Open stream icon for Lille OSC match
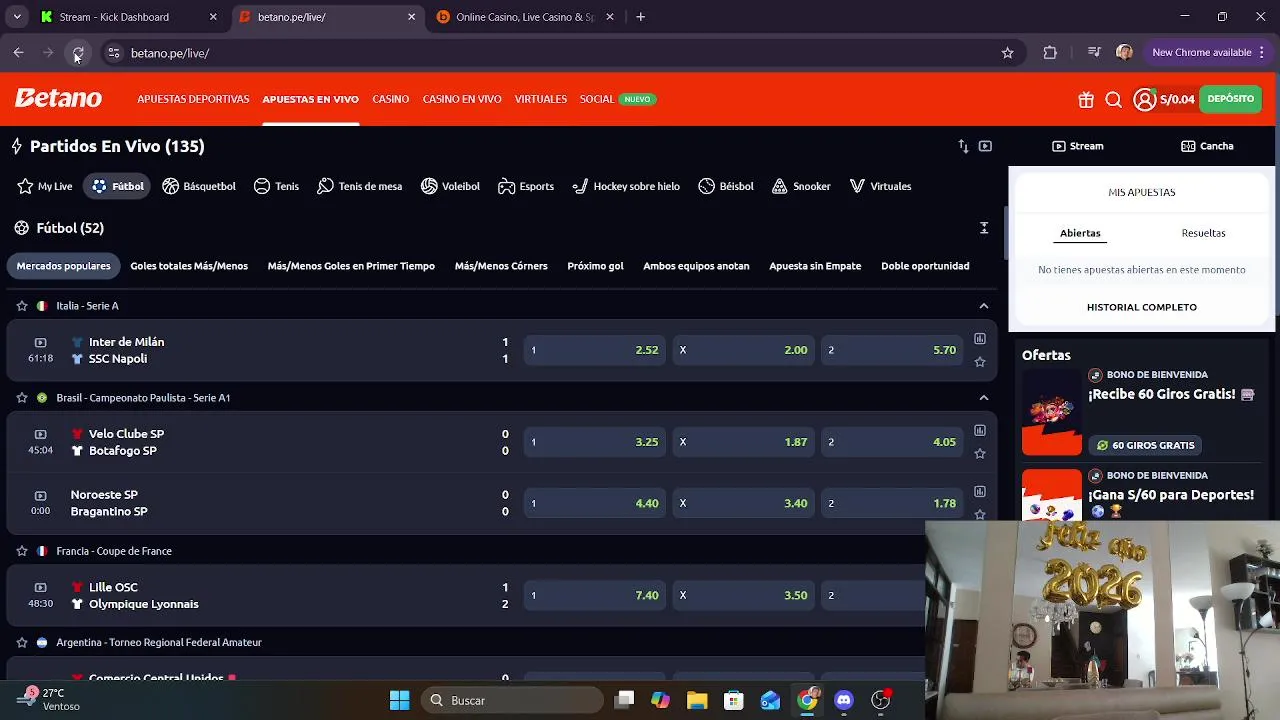1280x720 pixels. coord(40,587)
